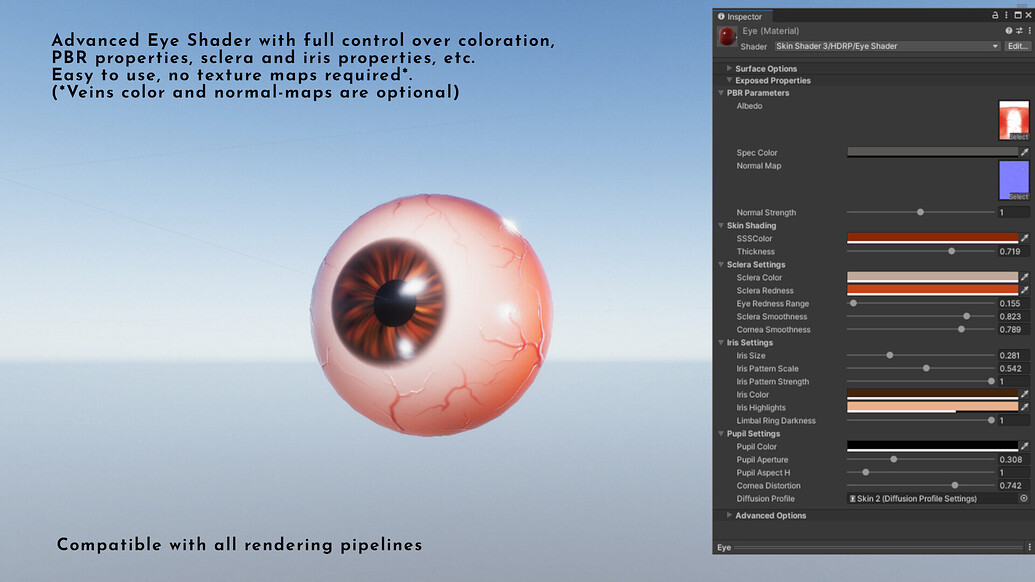Select the Eye tab at the bottom

point(722,547)
